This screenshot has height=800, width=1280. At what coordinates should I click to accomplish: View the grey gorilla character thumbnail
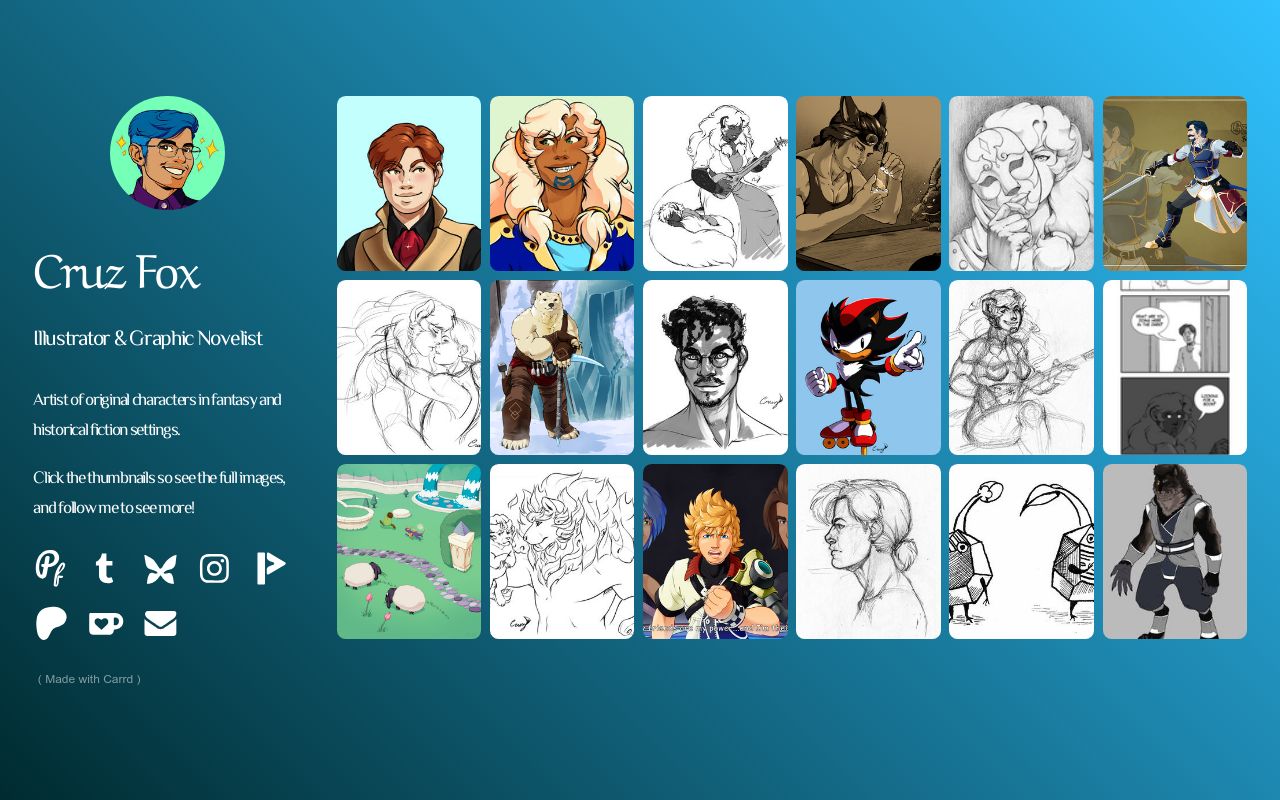(1175, 551)
